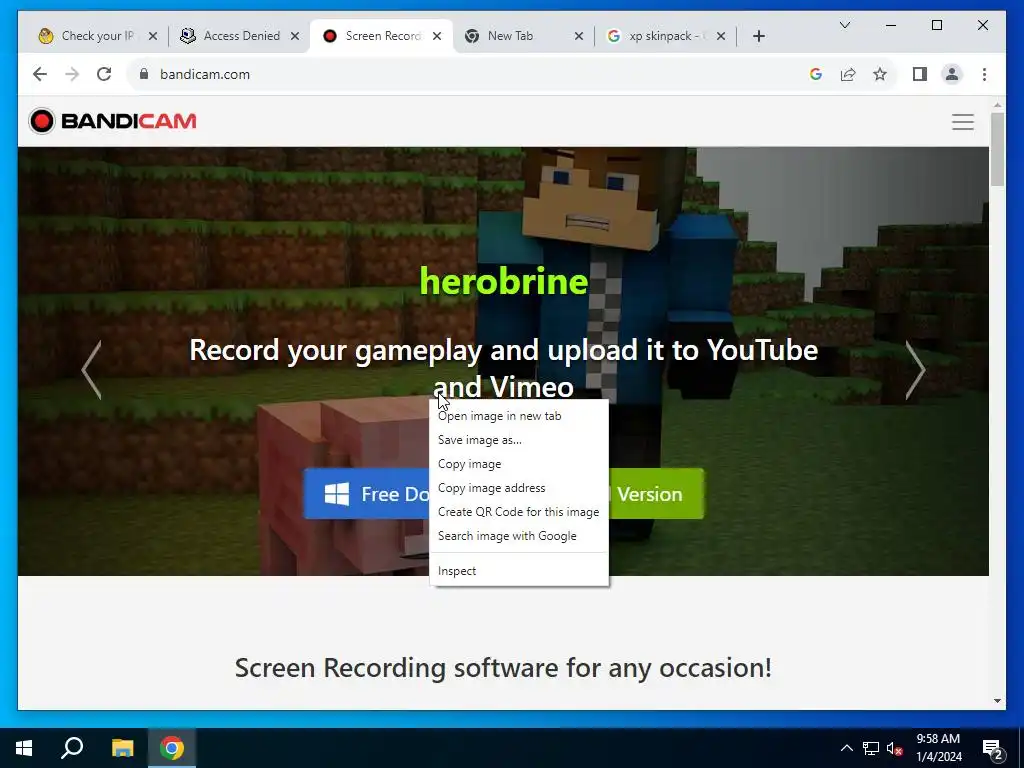Bookmark this page with the star icon
The height and width of the screenshot is (768, 1024).
click(880, 74)
